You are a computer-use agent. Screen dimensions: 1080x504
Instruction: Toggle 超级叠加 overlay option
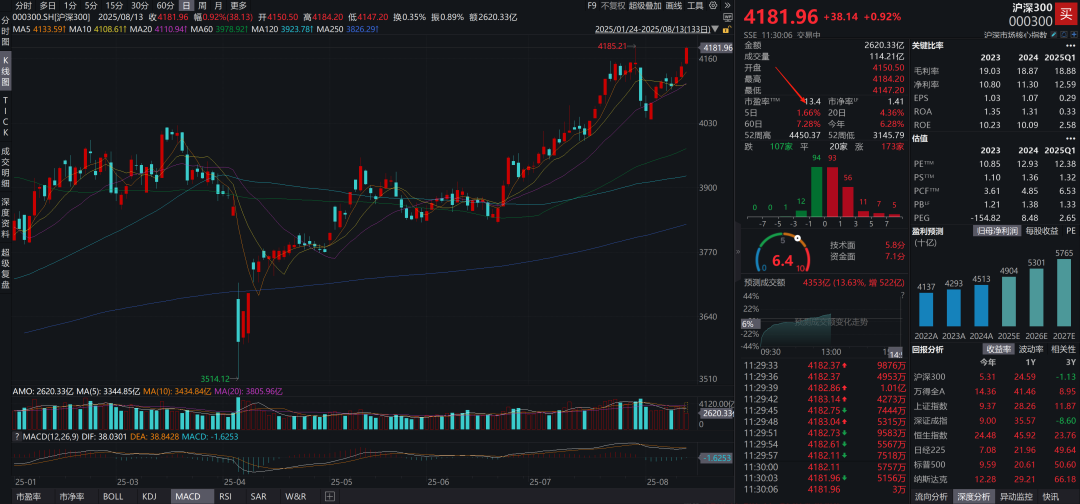point(645,5)
